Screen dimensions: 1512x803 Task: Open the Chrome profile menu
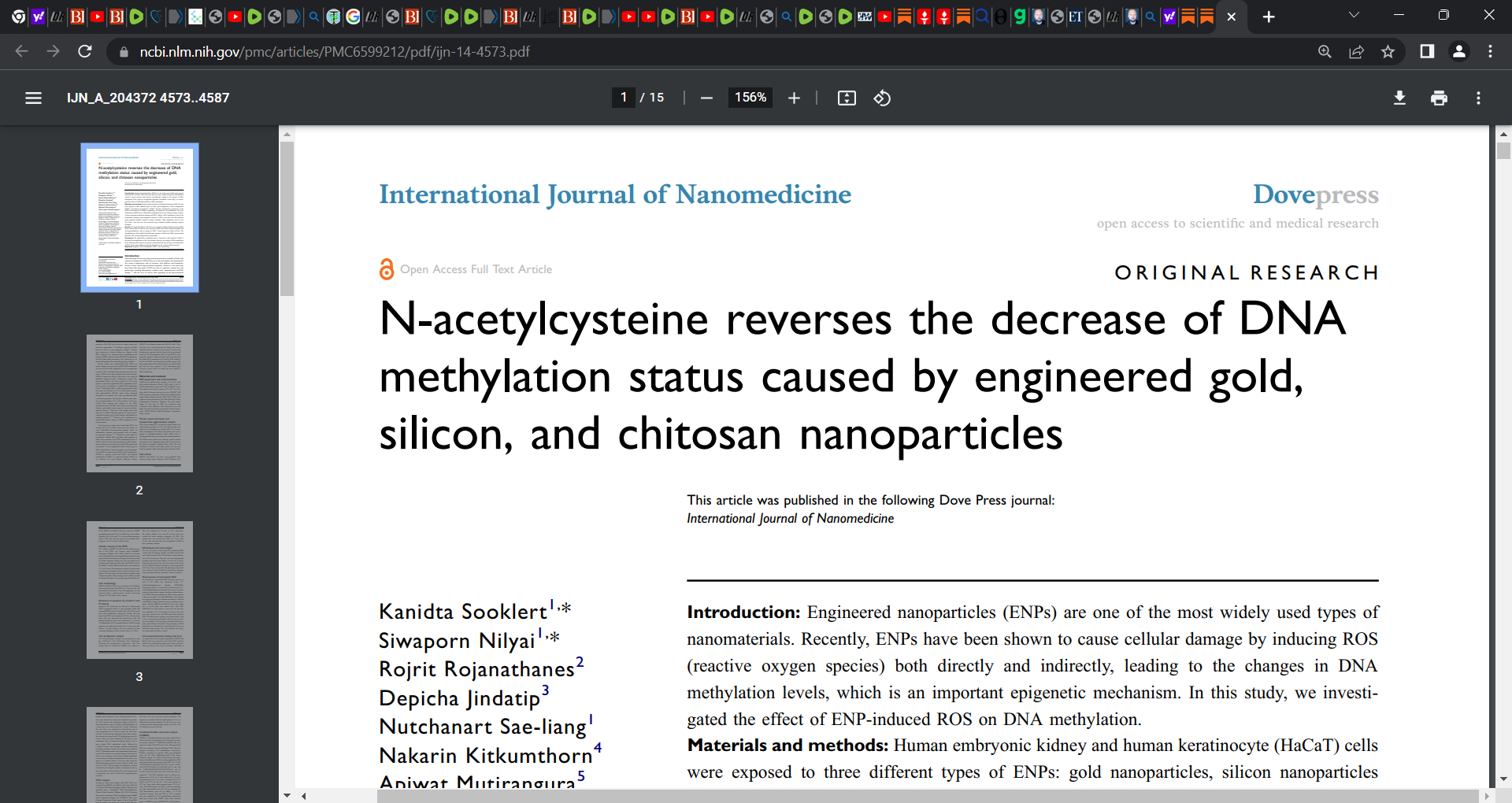[x=1458, y=51]
